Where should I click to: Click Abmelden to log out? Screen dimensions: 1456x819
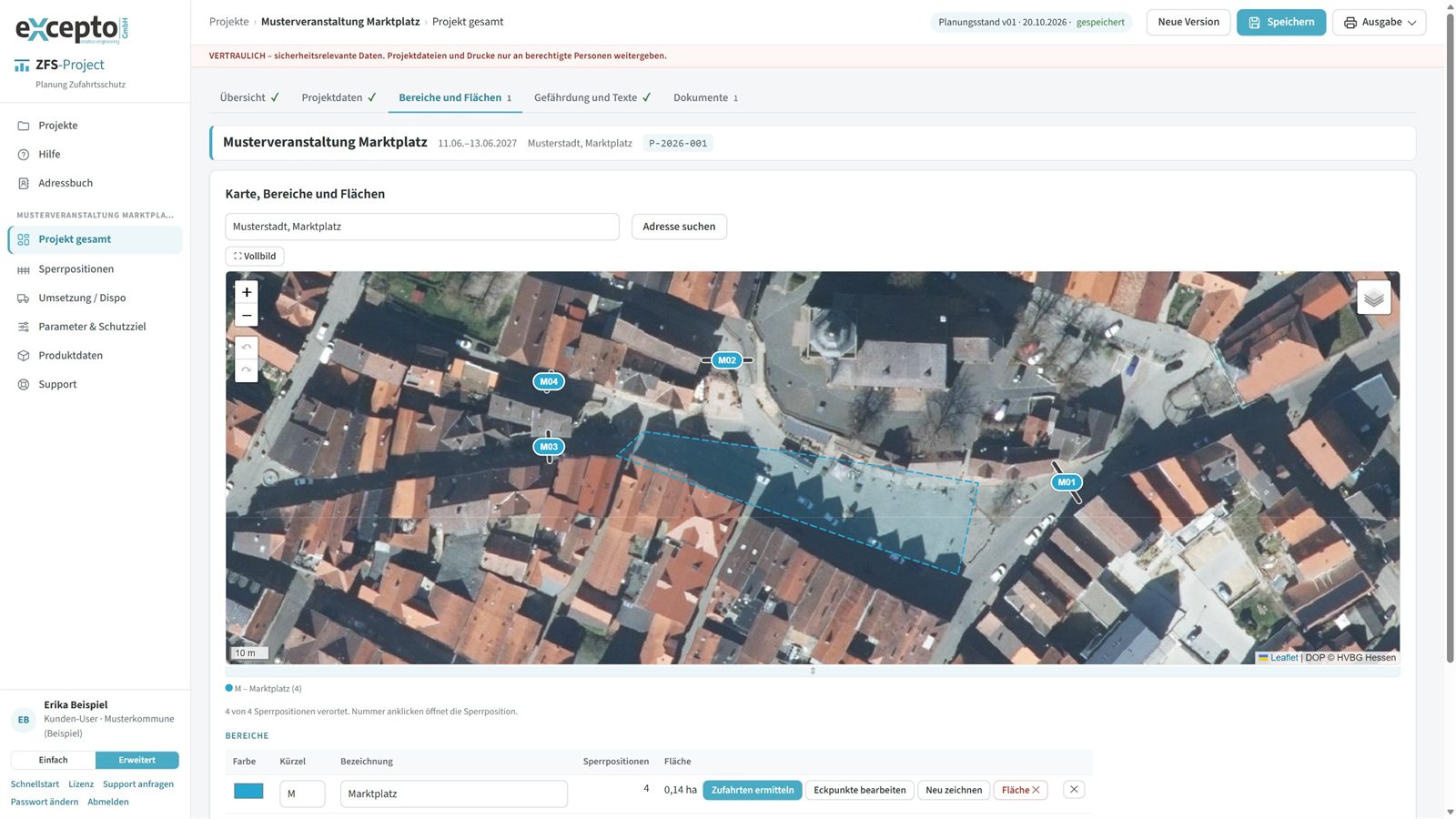(x=108, y=802)
